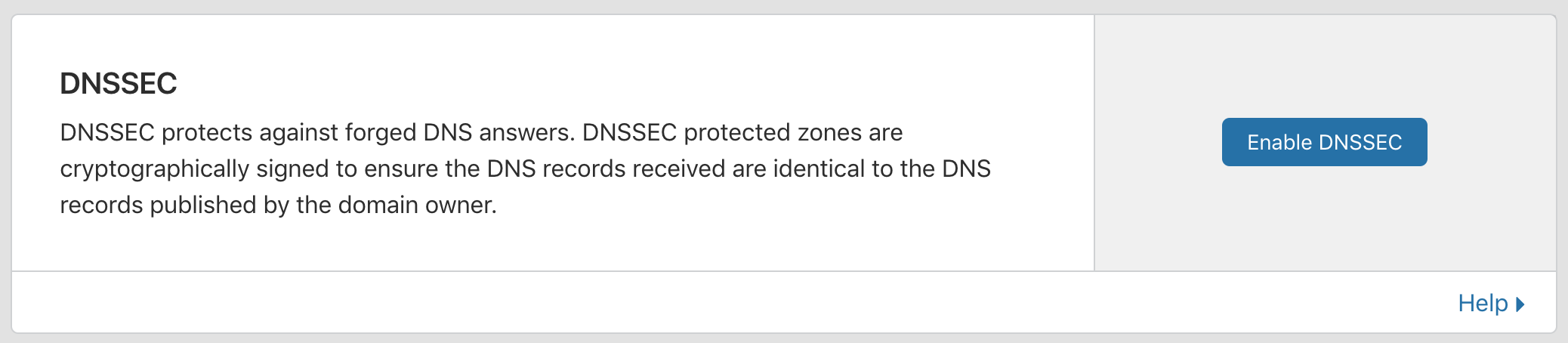The height and width of the screenshot is (343, 1568).
Task: Click the bold DNSSEC heading
Action: pos(119,83)
